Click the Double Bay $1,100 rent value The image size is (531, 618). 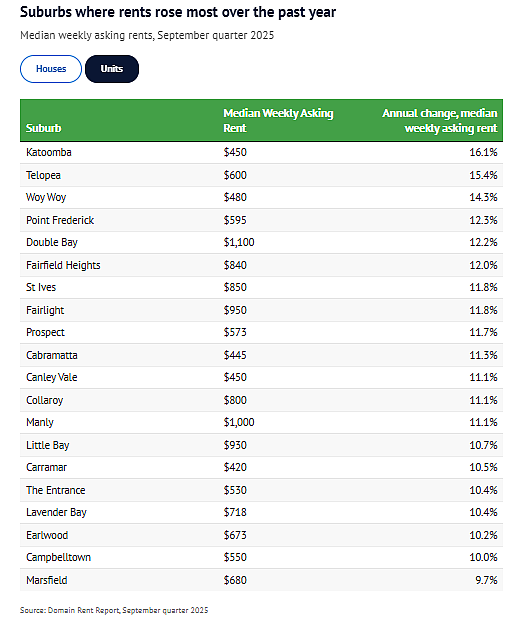pyautogui.click(x=239, y=242)
